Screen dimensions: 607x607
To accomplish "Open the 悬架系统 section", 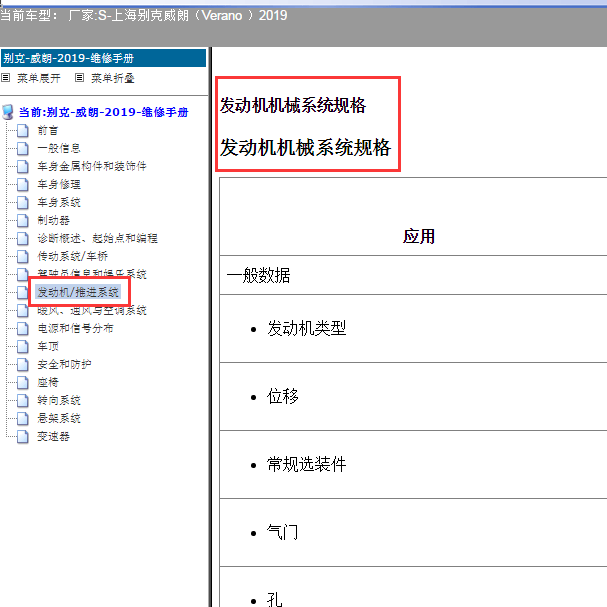I will tap(59, 418).
